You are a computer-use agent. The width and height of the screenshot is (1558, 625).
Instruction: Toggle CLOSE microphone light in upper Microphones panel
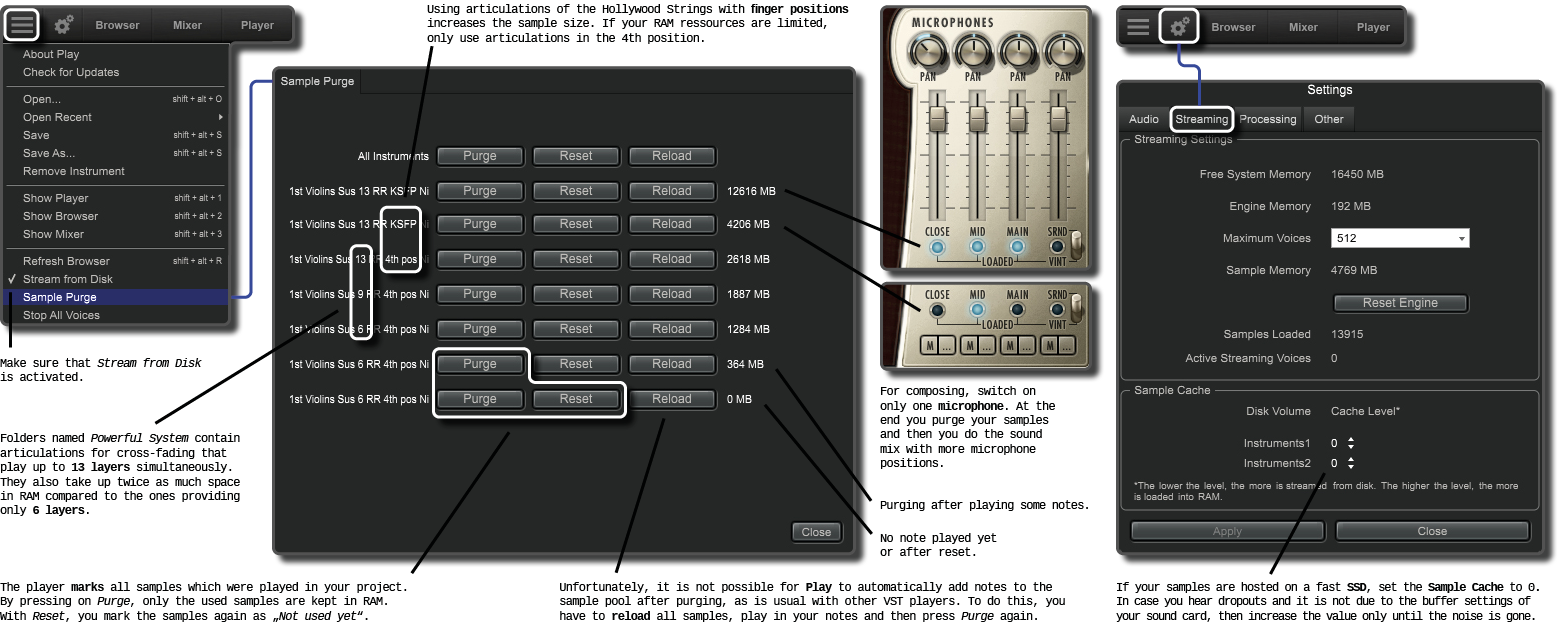(937, 247)
